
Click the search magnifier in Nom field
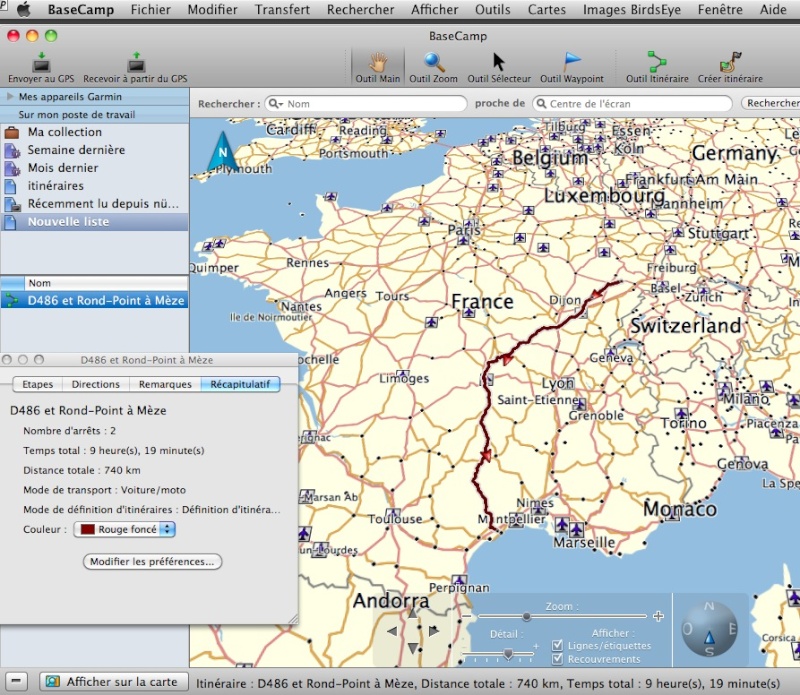click(274, 104)
